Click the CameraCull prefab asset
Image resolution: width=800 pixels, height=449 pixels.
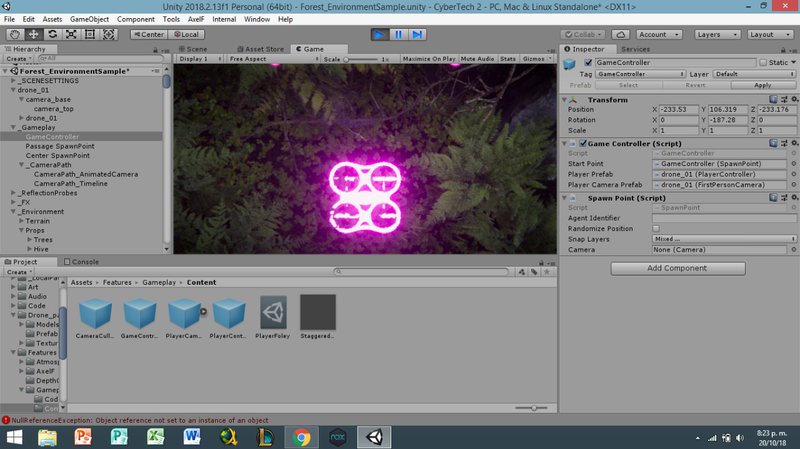point(95,317)
